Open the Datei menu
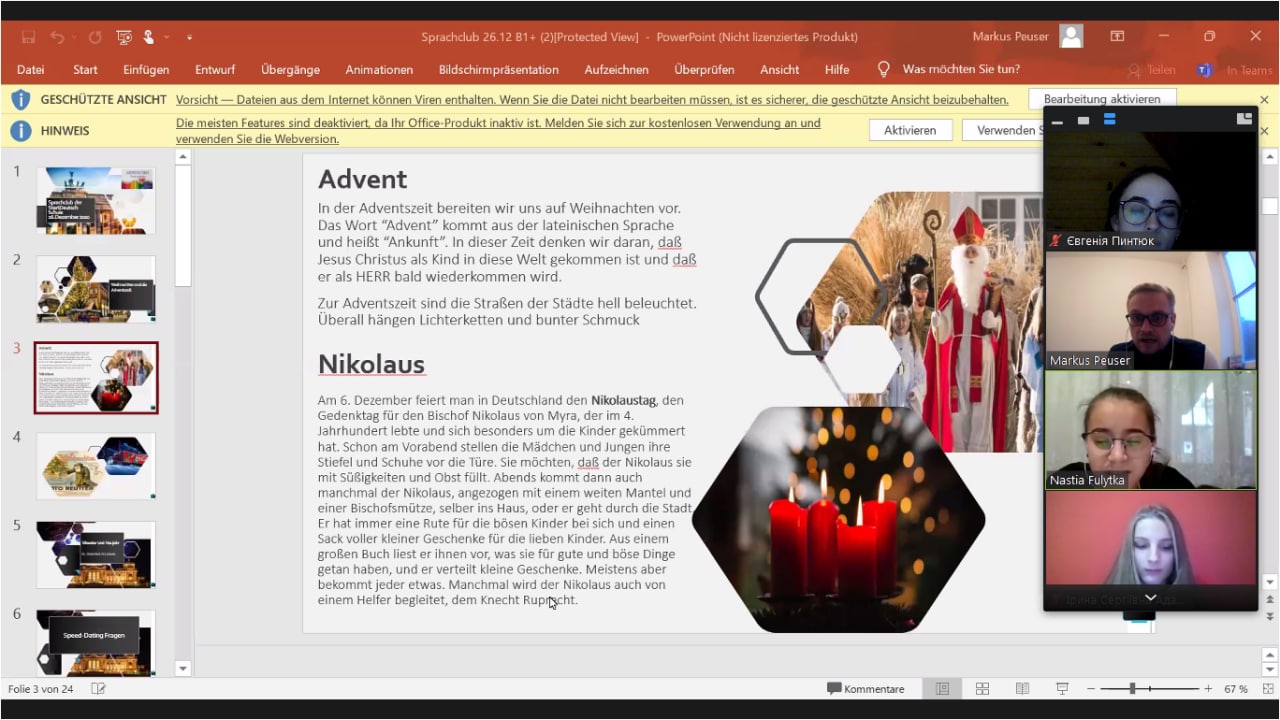Viewport: 1280px width, 720px height. pos(31,70)
